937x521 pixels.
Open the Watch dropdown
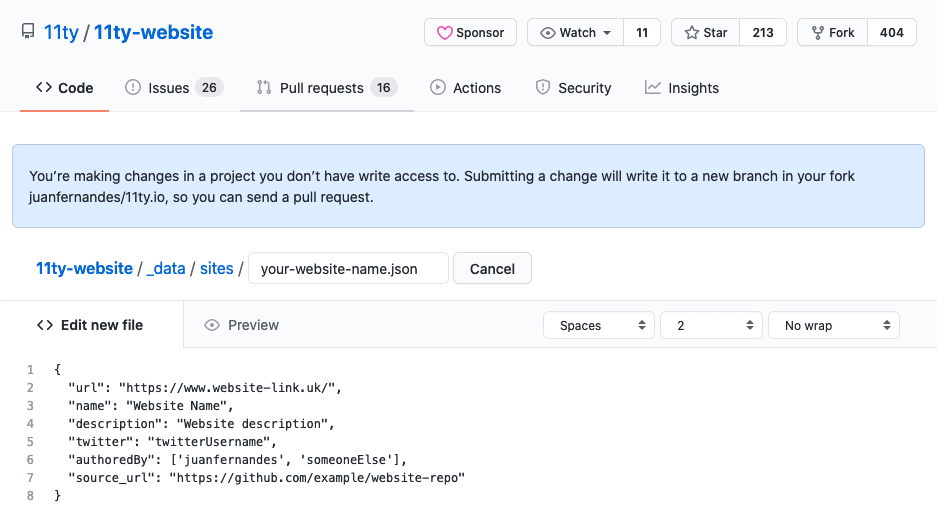[x=575, y=32]
